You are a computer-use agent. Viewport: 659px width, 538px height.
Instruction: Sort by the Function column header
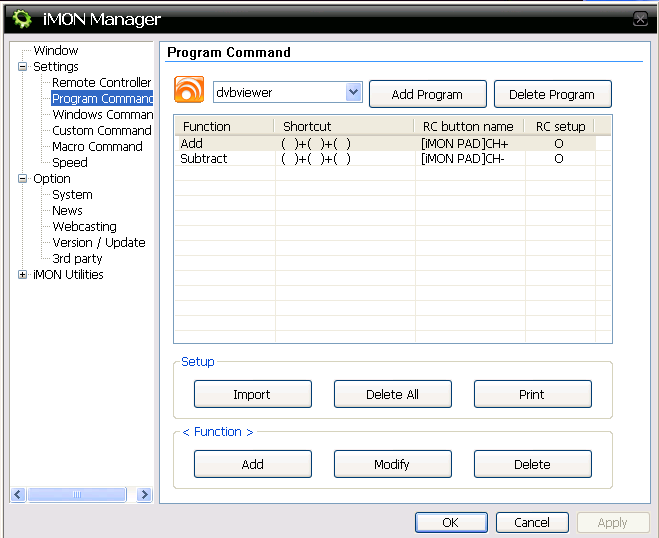(224, 126)
